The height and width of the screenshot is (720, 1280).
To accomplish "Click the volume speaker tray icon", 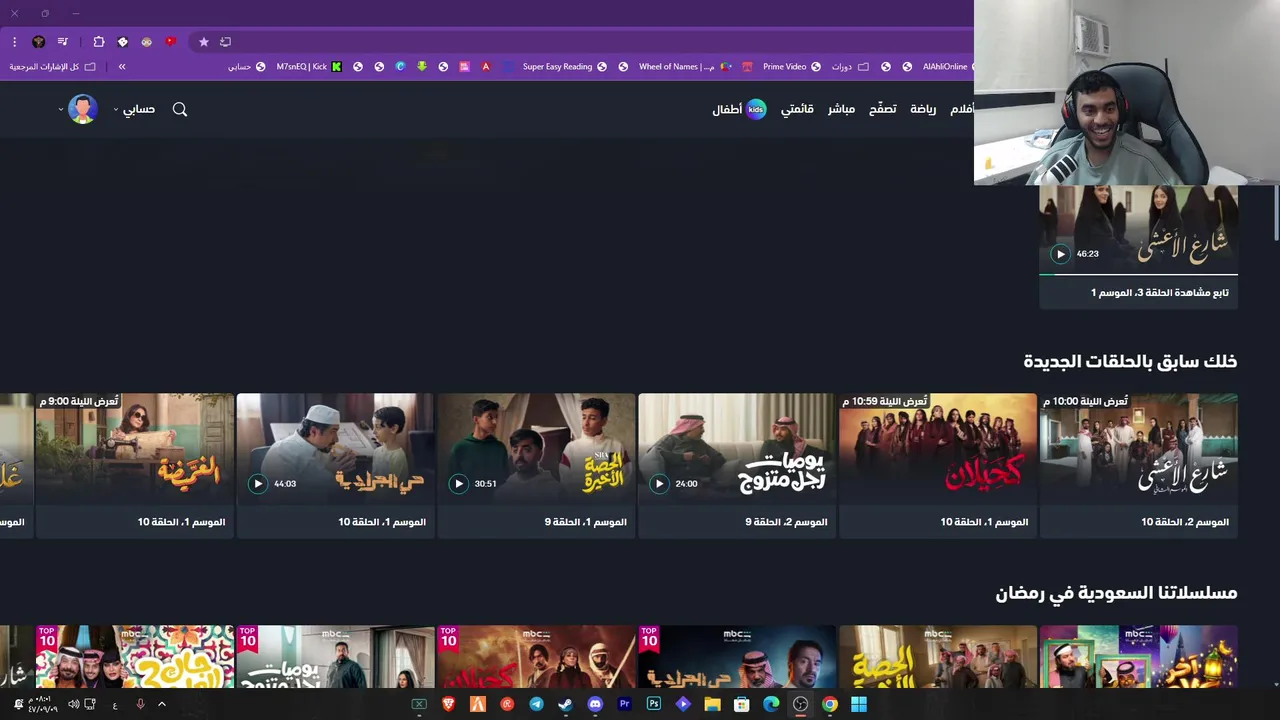I will coord(73,704).
